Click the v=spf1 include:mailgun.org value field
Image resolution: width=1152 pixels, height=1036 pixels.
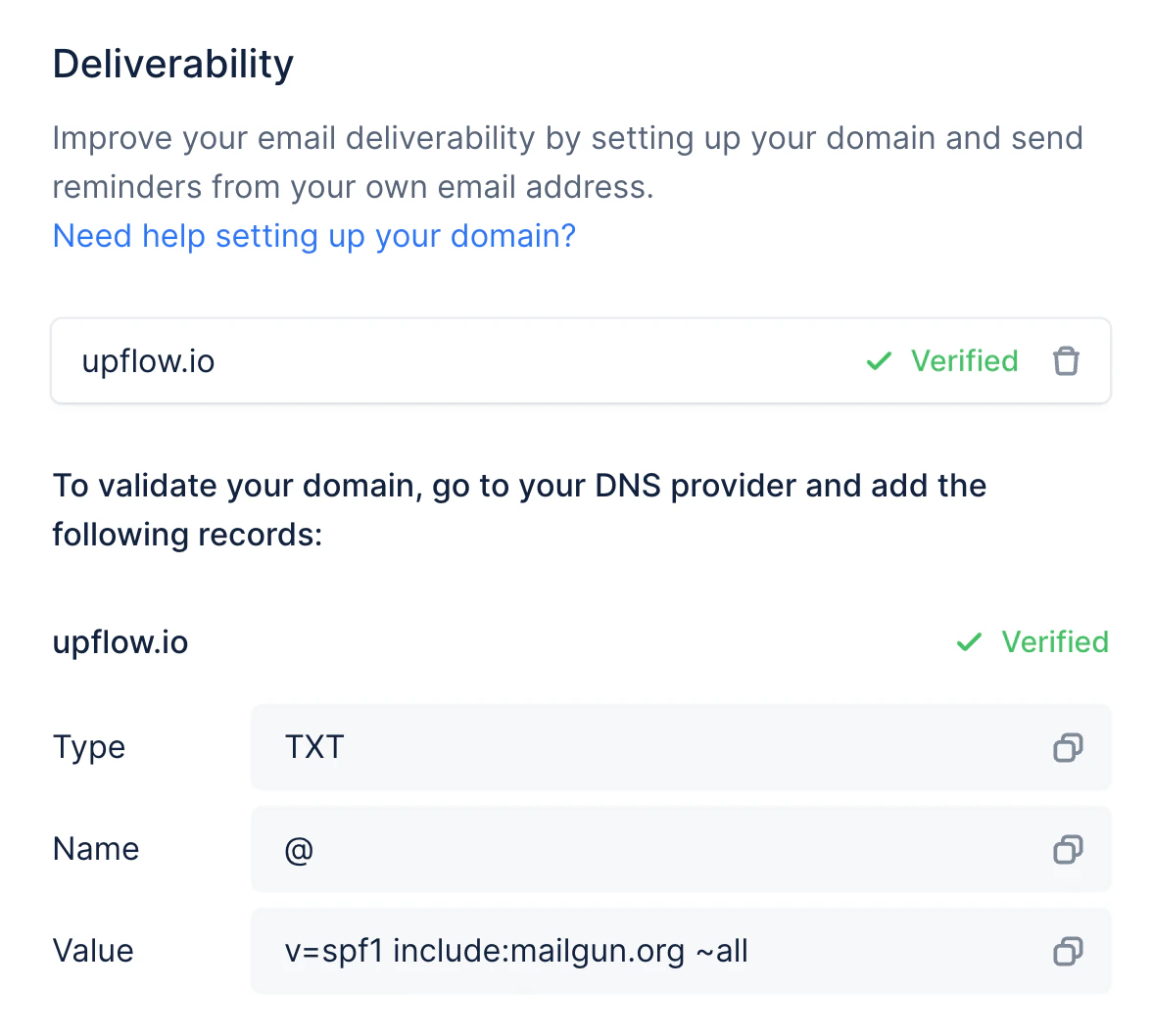pos(680,951)
